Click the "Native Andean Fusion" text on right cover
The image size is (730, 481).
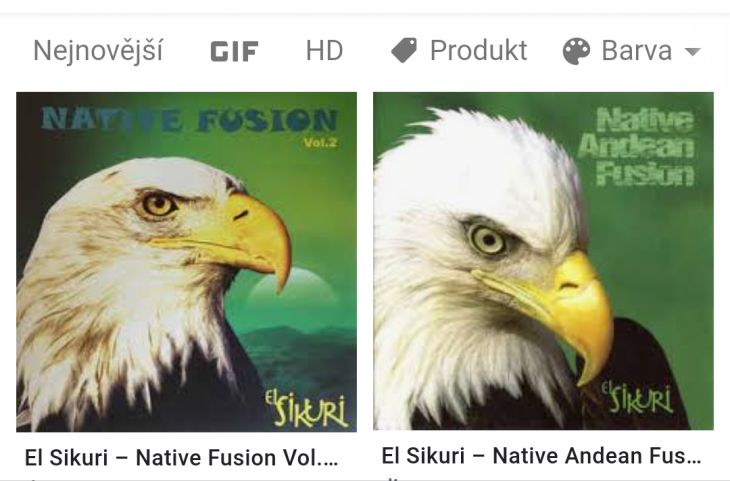click(x=636, y=147)
